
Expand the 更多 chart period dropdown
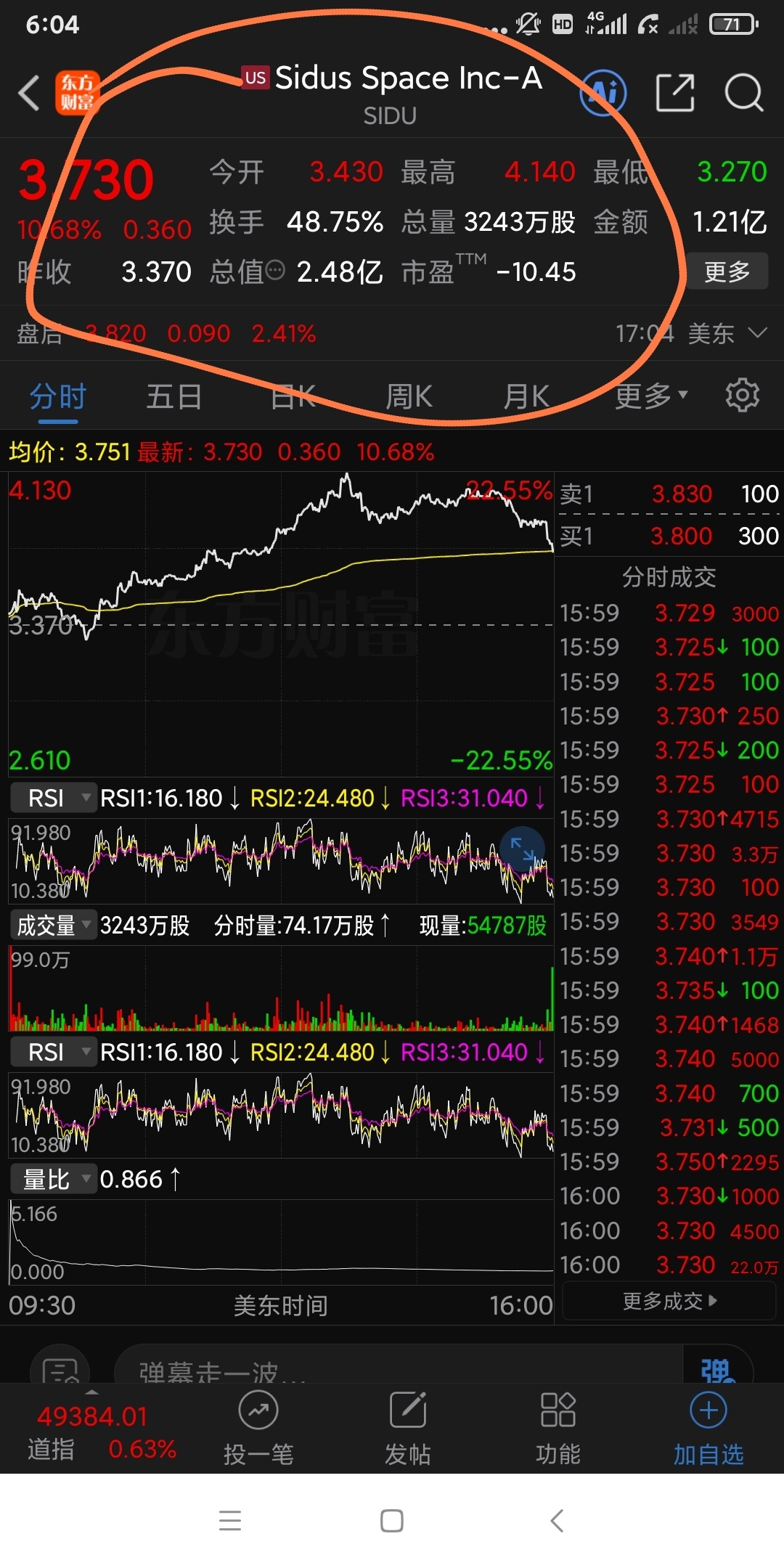coord(651,396)
